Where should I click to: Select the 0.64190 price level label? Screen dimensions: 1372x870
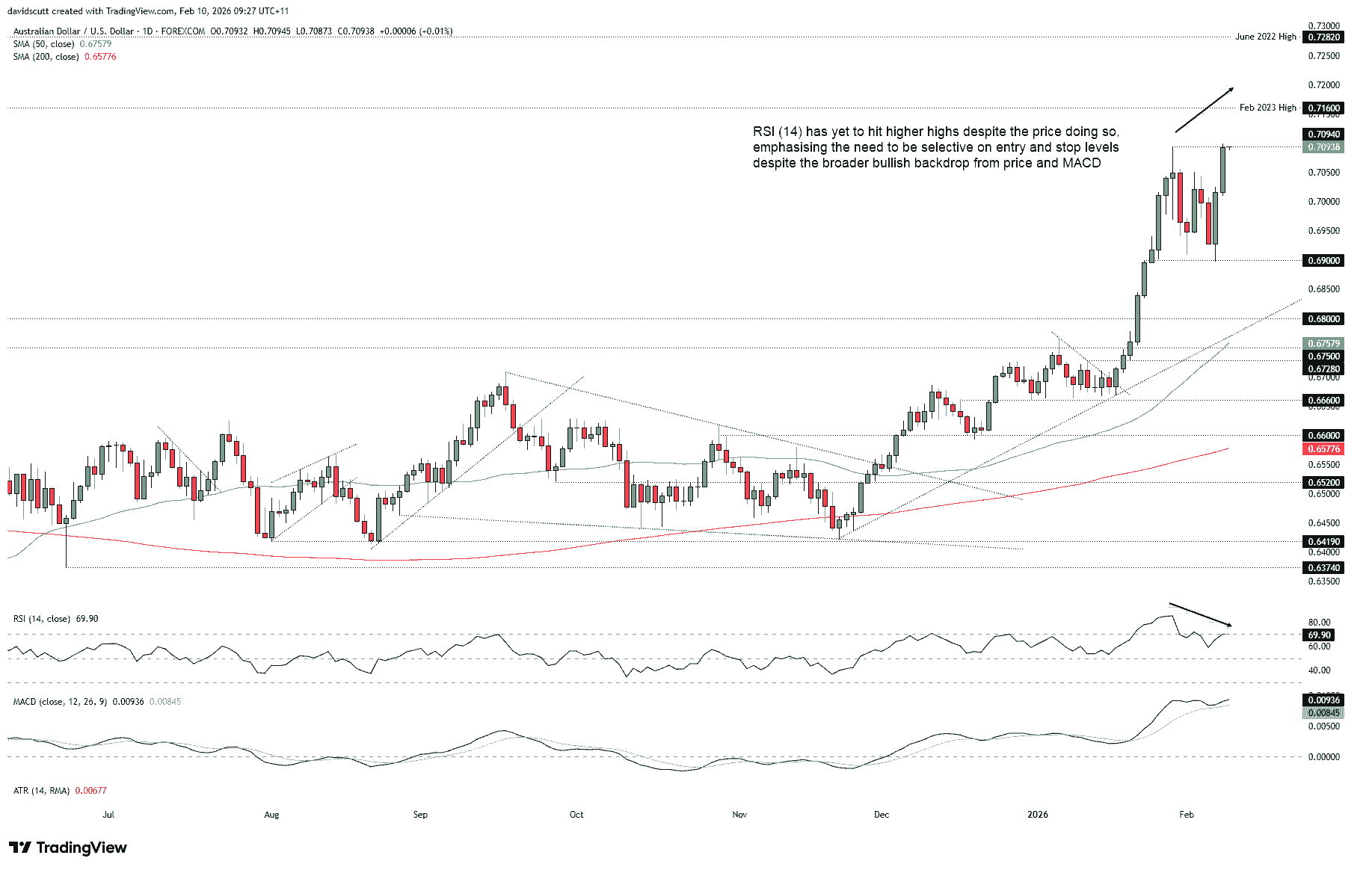coord(1323,542)
